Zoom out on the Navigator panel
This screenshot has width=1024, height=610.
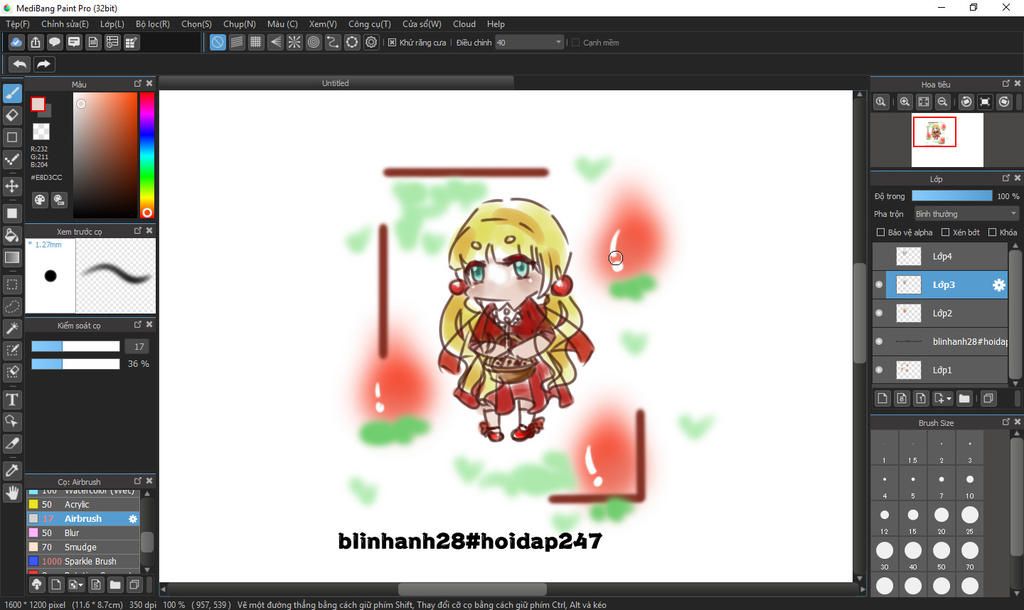click(942, 102)
